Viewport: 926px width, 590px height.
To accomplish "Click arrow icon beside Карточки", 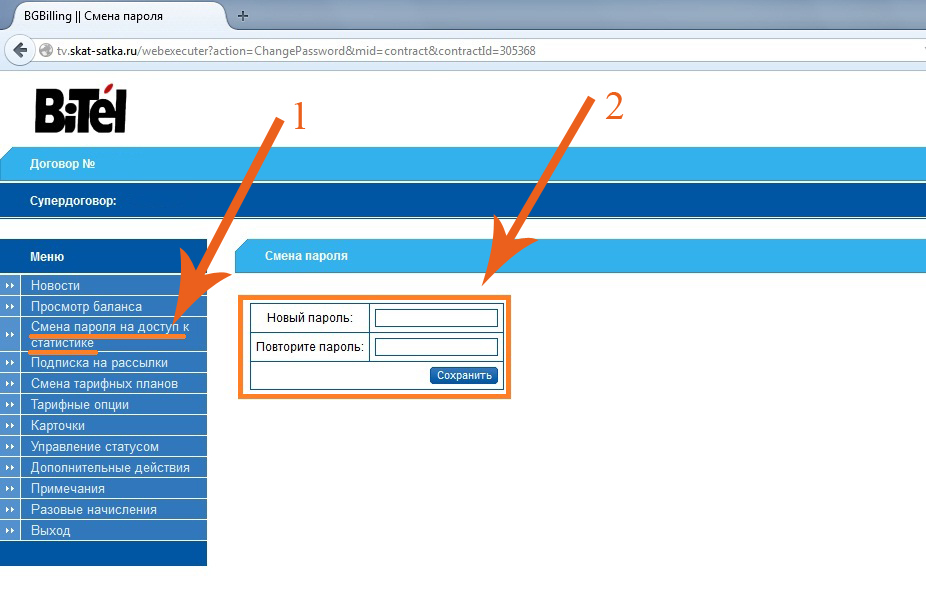I will (9, 426).
